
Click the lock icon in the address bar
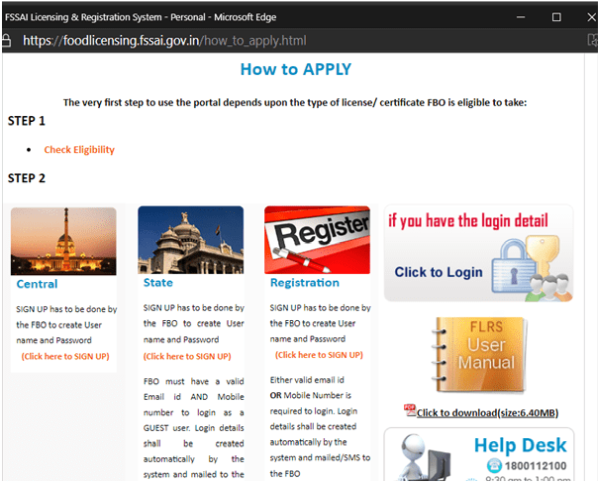click(7, 41)
